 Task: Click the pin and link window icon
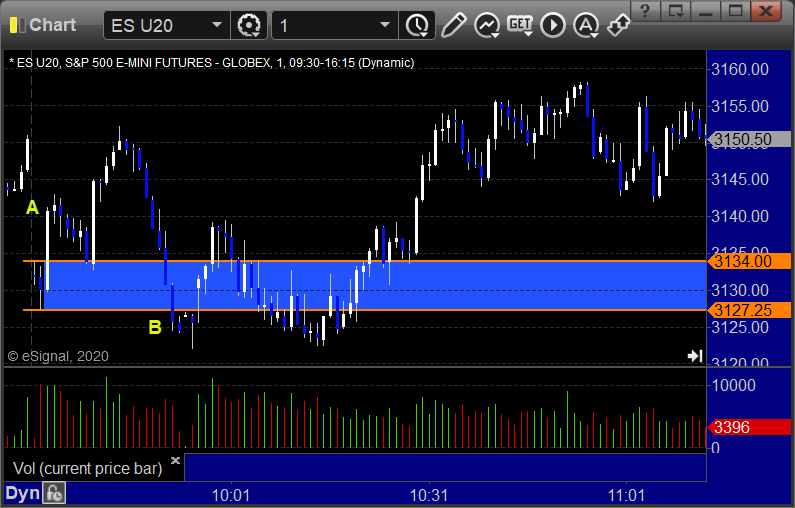[618, 25]
